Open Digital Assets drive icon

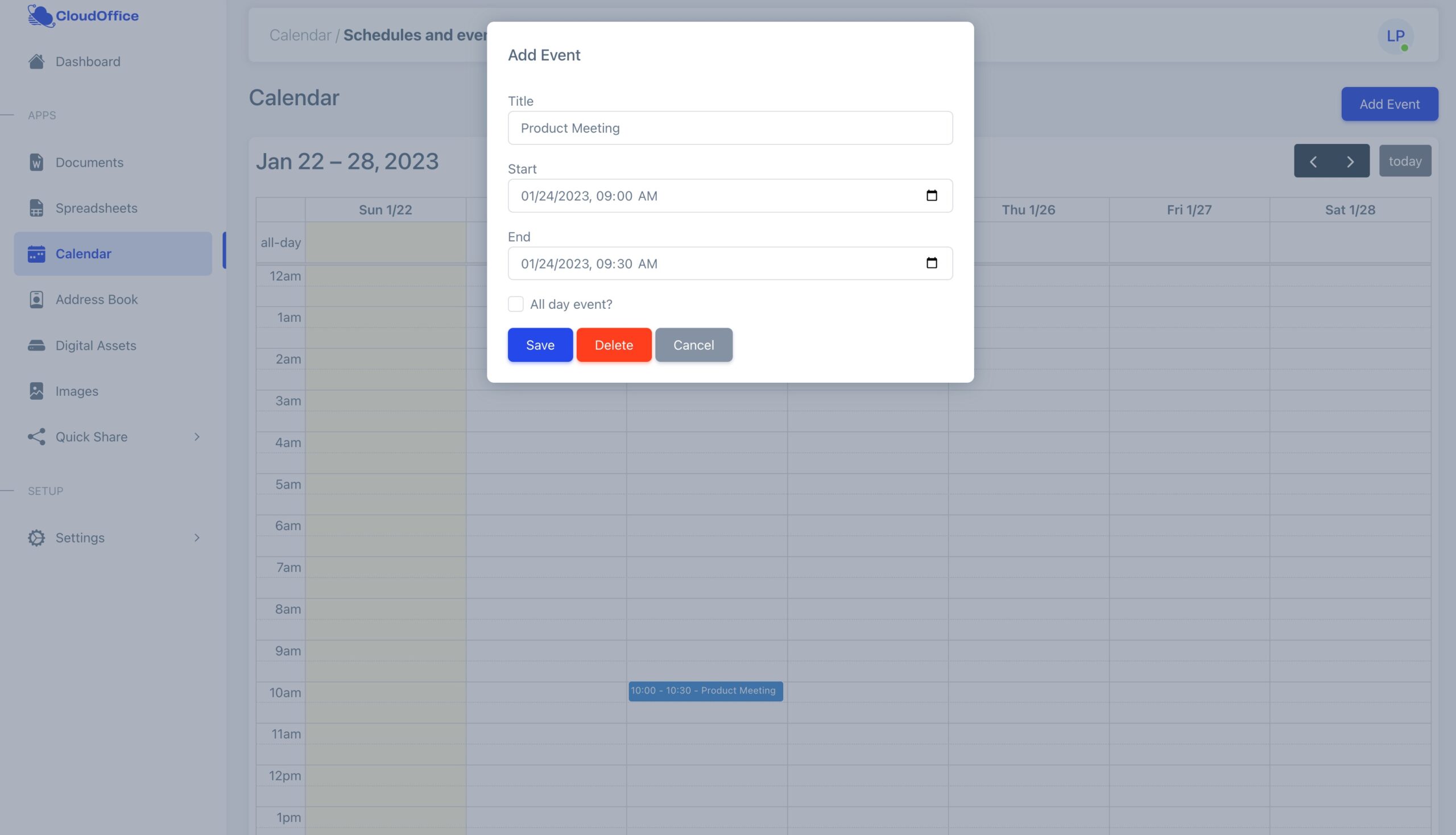coord(36,345)
